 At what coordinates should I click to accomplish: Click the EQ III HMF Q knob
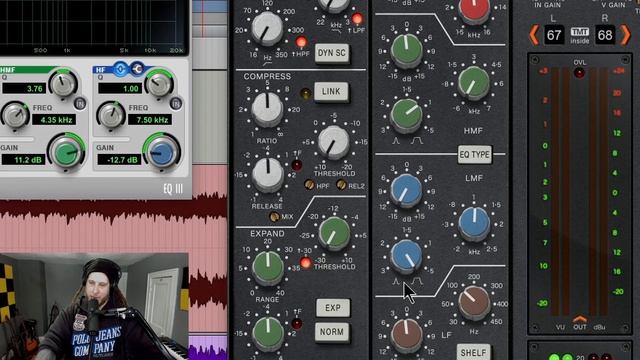pyautogui.click(x=63, y=83)
